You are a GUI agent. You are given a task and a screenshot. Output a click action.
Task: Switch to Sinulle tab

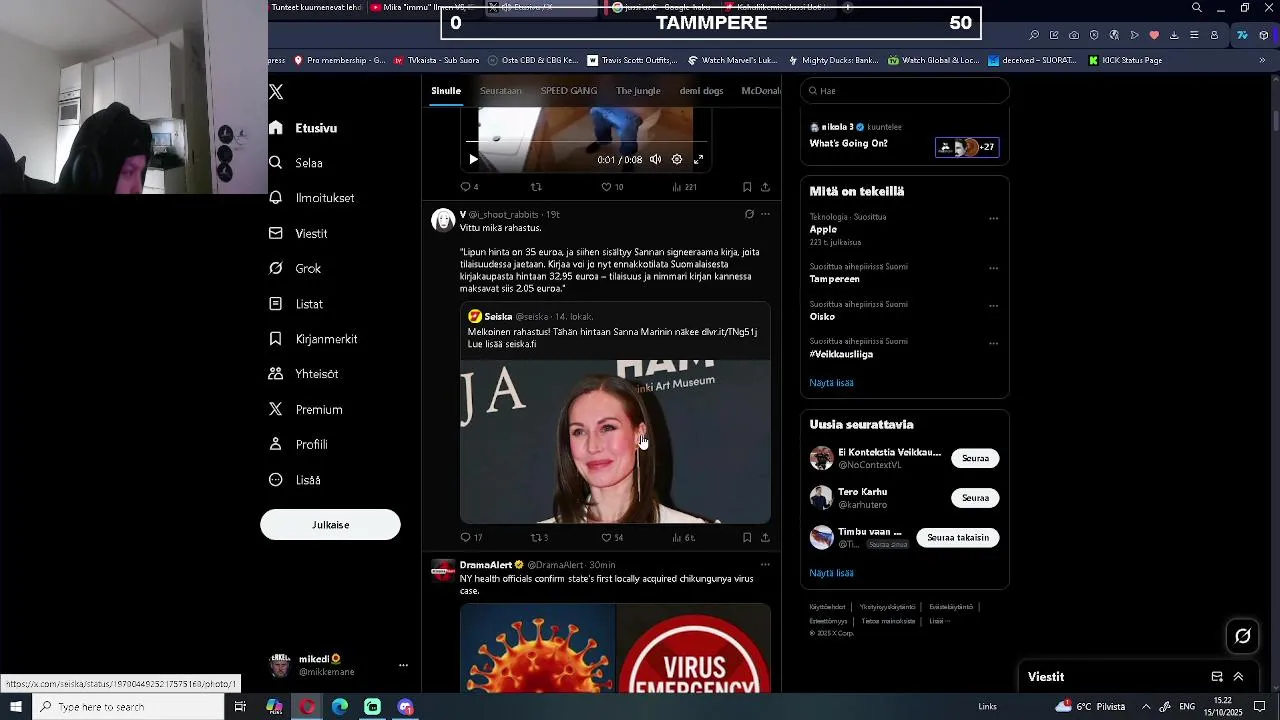[446, 91]
